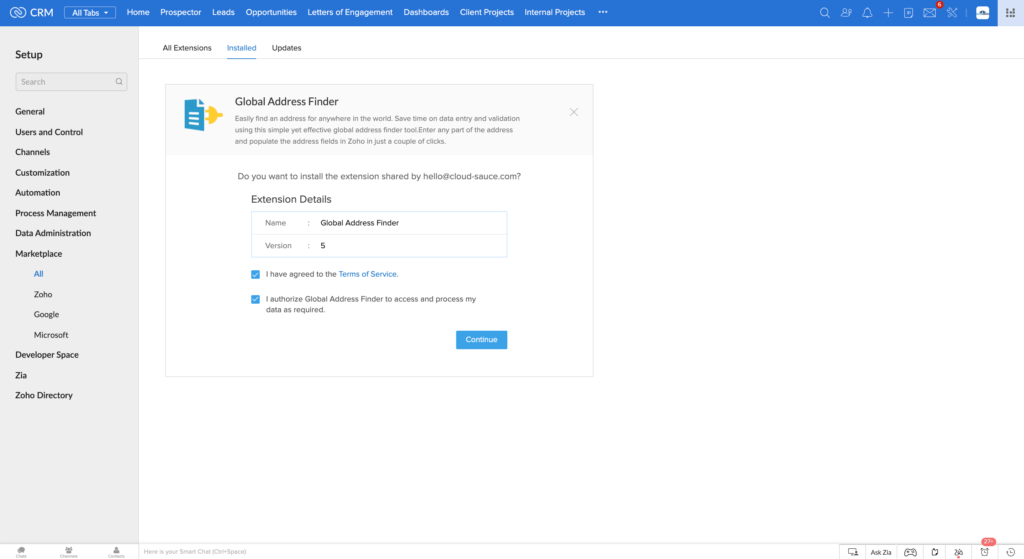Collapse the Marketplace section

39,253
